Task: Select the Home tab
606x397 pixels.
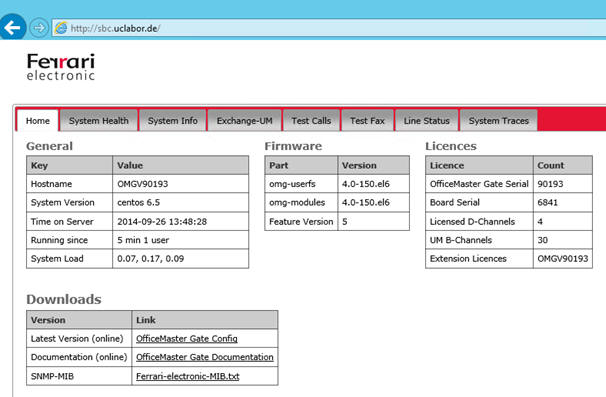Action: 37,121
